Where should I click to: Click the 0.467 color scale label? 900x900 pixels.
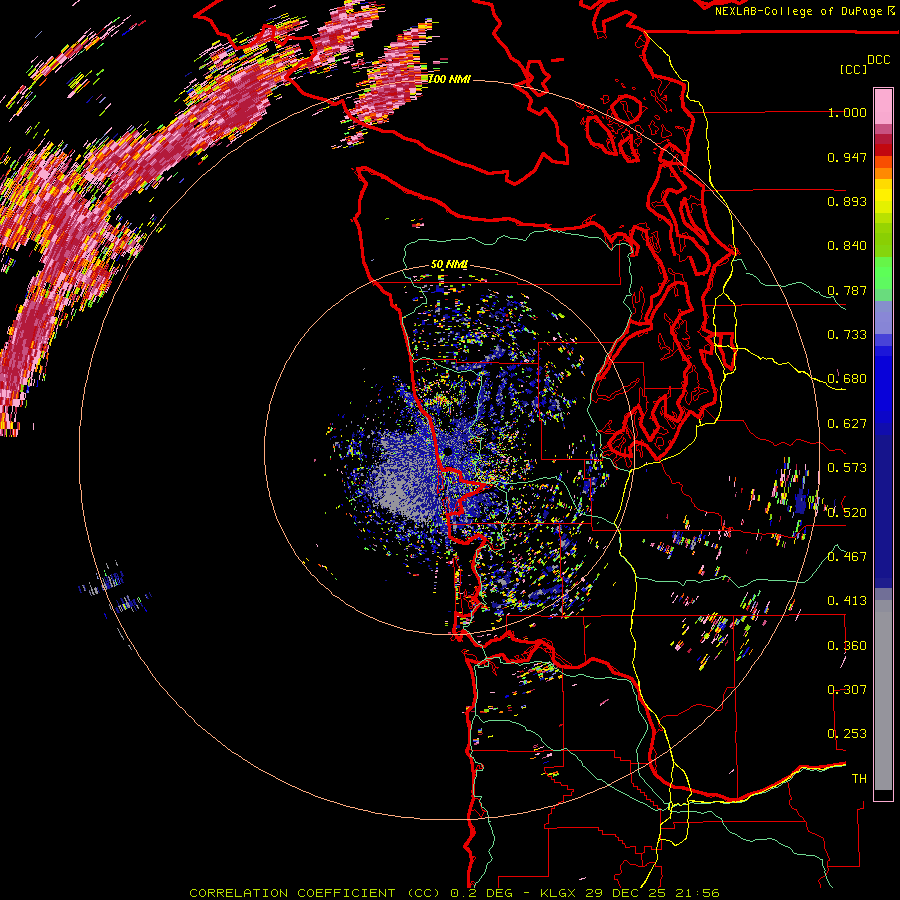tap(847, 557)
